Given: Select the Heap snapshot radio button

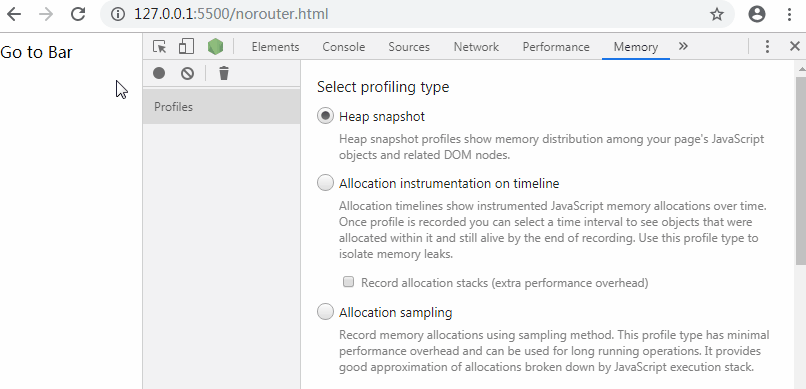Looking at the screenshot, I should point(325,116).
